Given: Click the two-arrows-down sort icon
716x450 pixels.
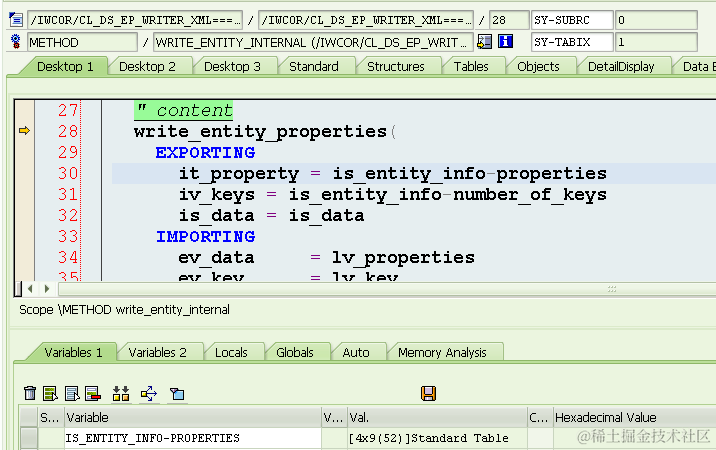Looking at the screenshot, I should click(x=121, y=393).
